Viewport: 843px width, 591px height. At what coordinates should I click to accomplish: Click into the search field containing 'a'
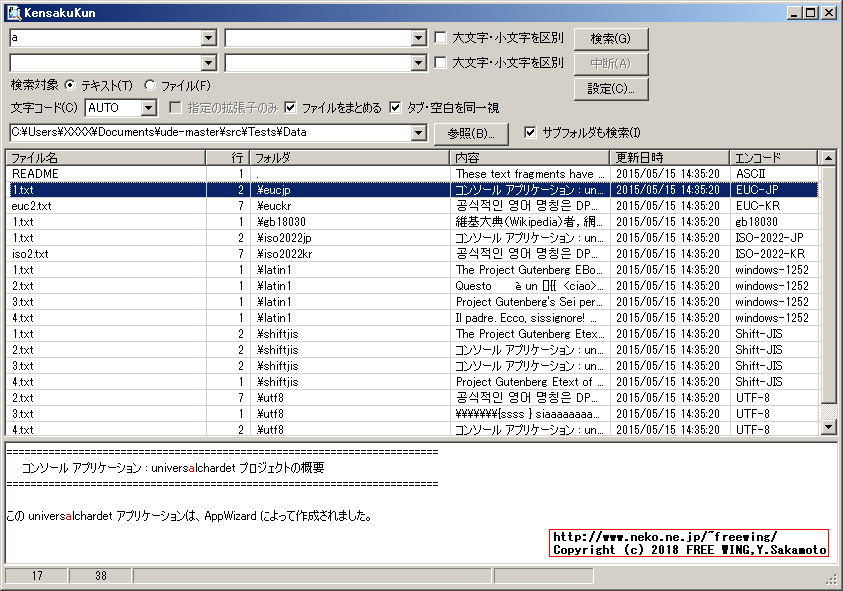click(106, 38)
